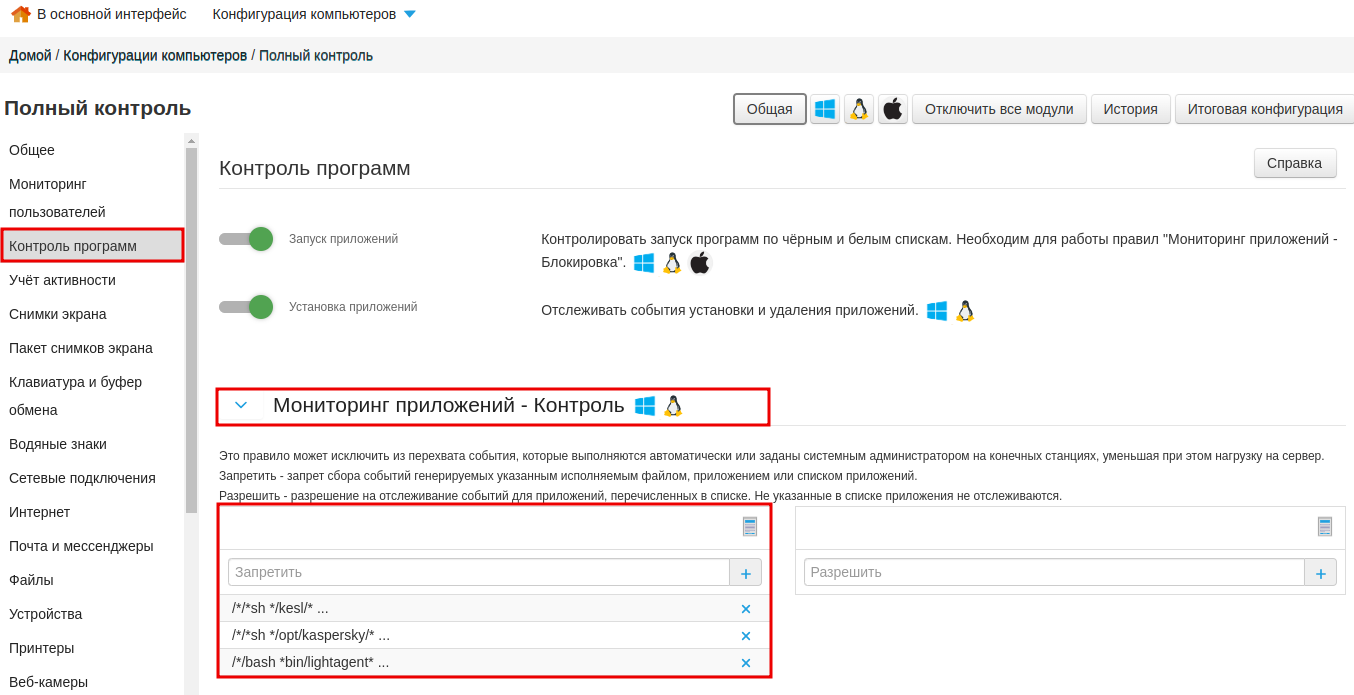Open Учёт активности in sidebar
The height and width of the screenshot is (695, 1354).
tap(62, 280)
